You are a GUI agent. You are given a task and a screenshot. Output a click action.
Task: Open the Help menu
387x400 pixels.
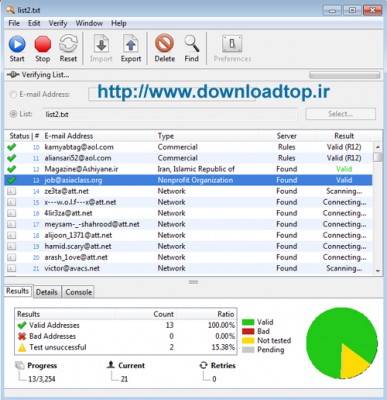[119, 23]
